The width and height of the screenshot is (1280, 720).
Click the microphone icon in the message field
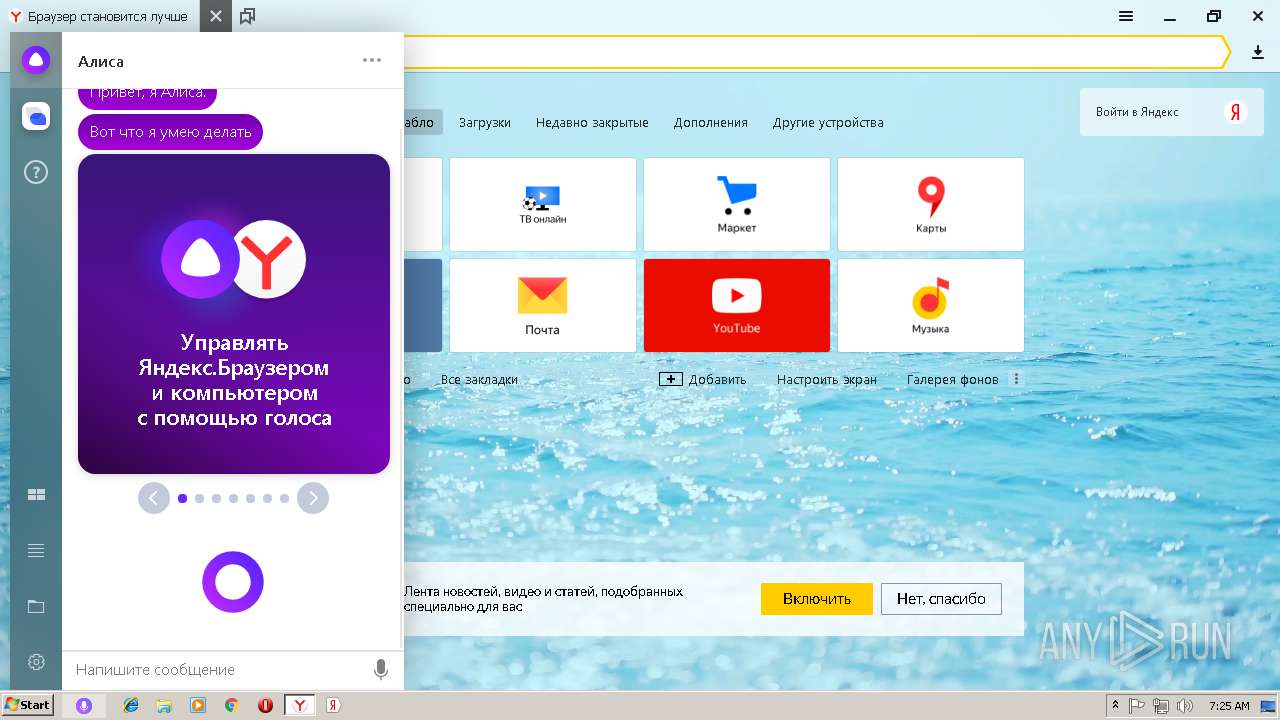tap(380, 669)
